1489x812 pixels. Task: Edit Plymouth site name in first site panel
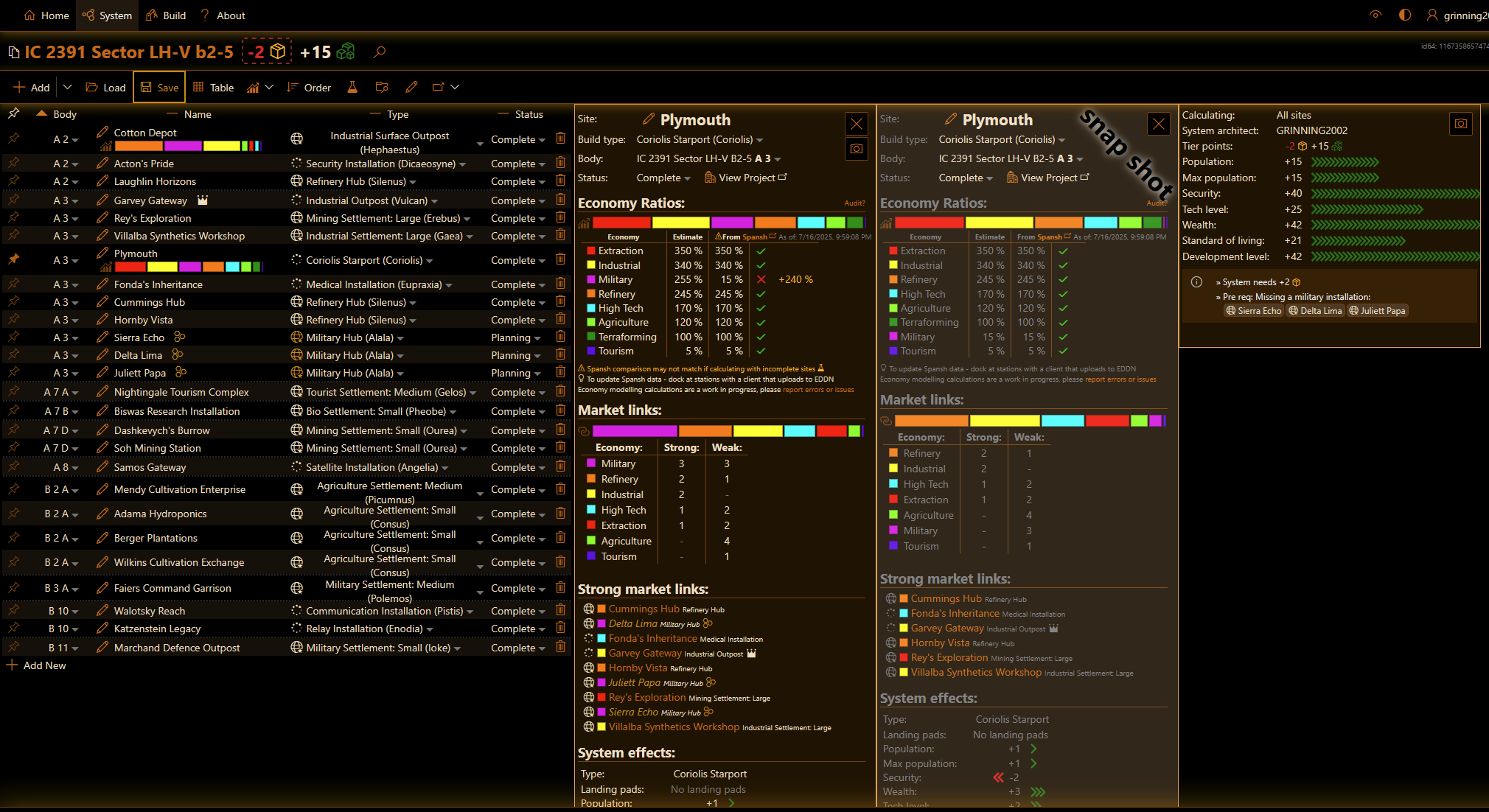coord(649,119)
